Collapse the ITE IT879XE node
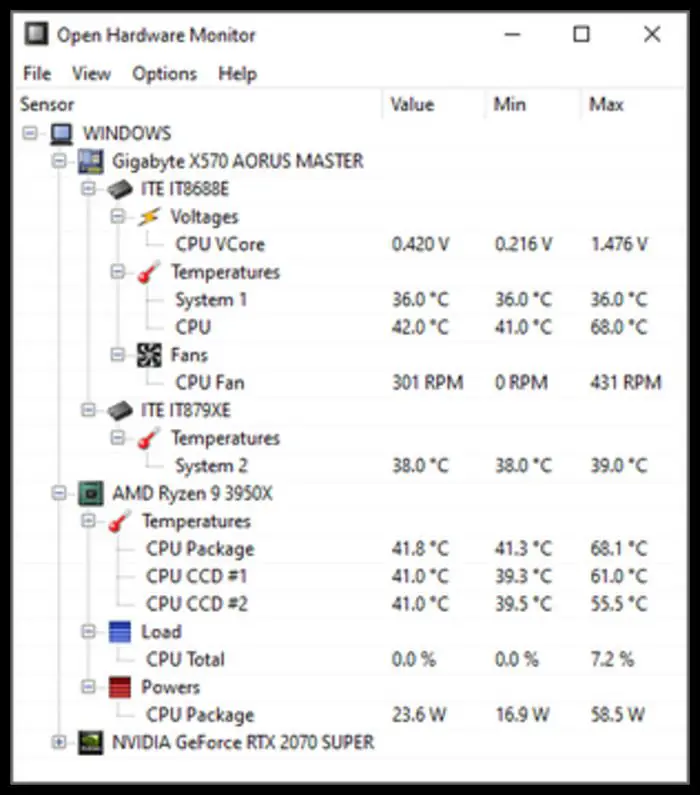The height and width of the screenshot is (795, 700). [88, 410]
